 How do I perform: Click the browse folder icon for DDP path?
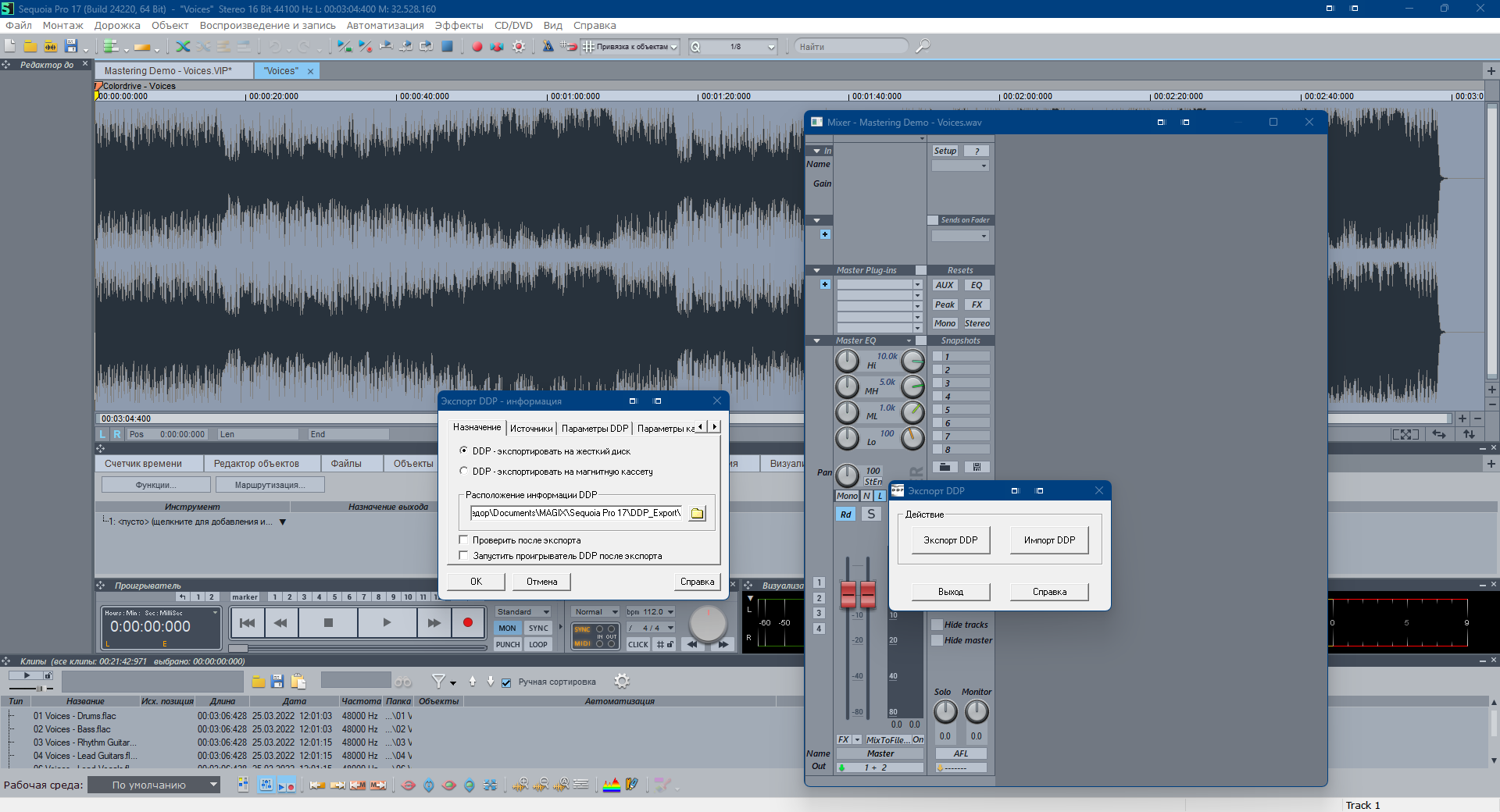click(697, 513)
